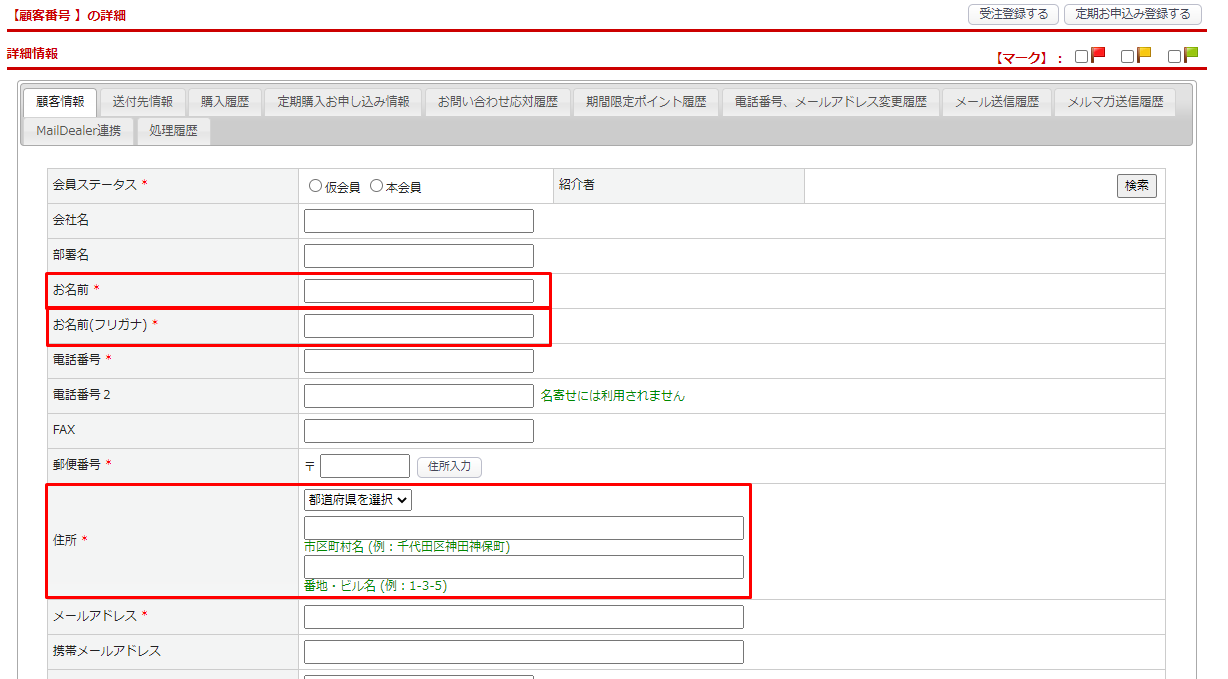1228x679 pixels.
Task: Focus the お名前 text field
Action: tap(418, 291)
